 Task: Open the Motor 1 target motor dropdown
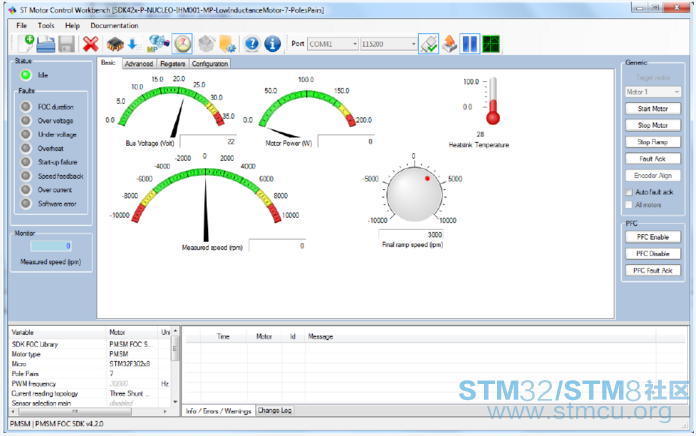point(652,92)
